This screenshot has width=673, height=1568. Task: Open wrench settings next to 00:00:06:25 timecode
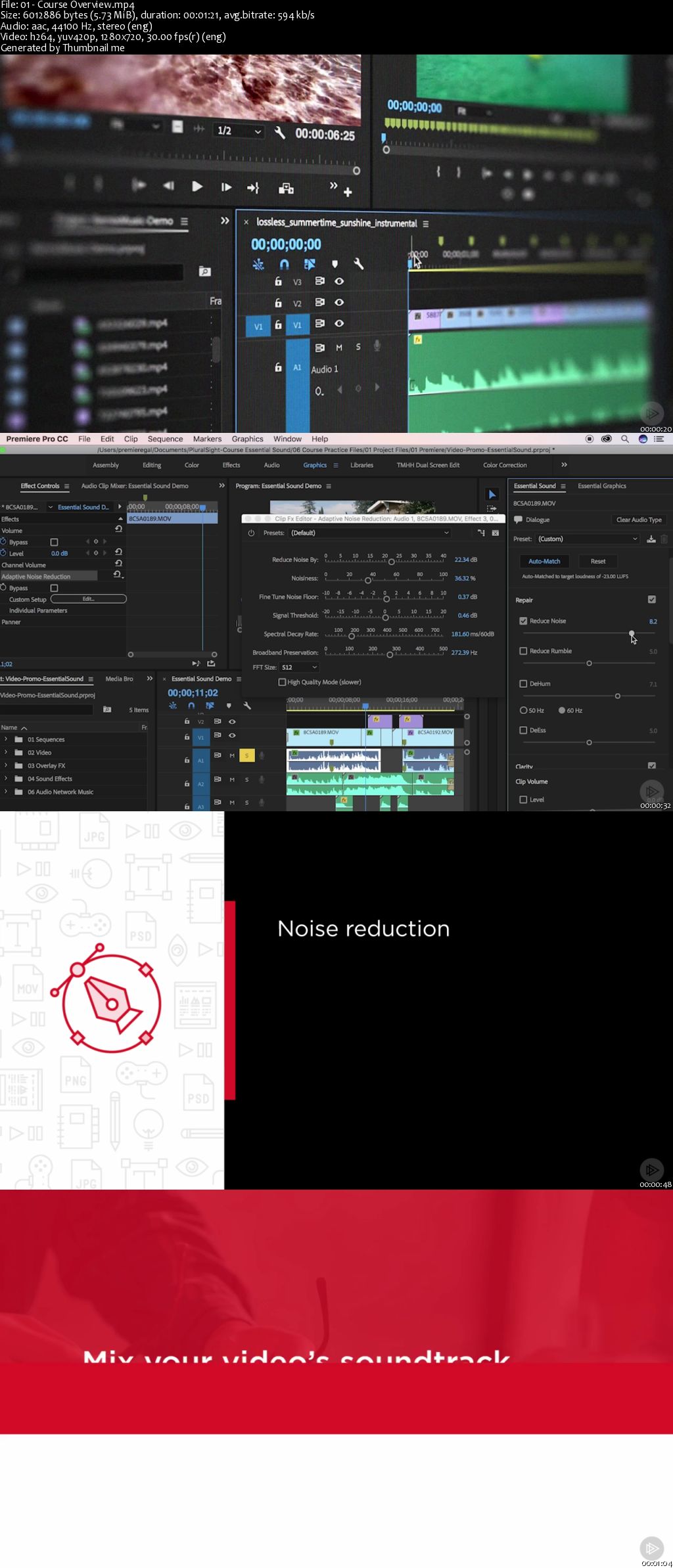coord(280,133)
